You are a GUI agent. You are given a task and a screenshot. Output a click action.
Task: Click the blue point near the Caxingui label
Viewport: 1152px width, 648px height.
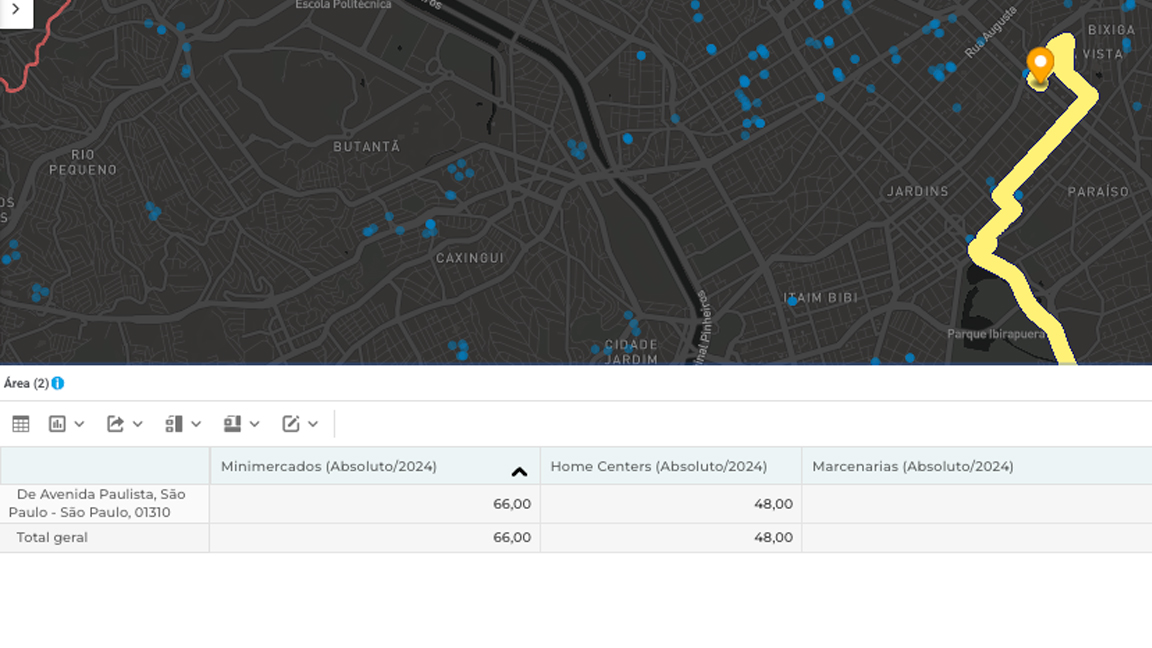click(431, 225)
